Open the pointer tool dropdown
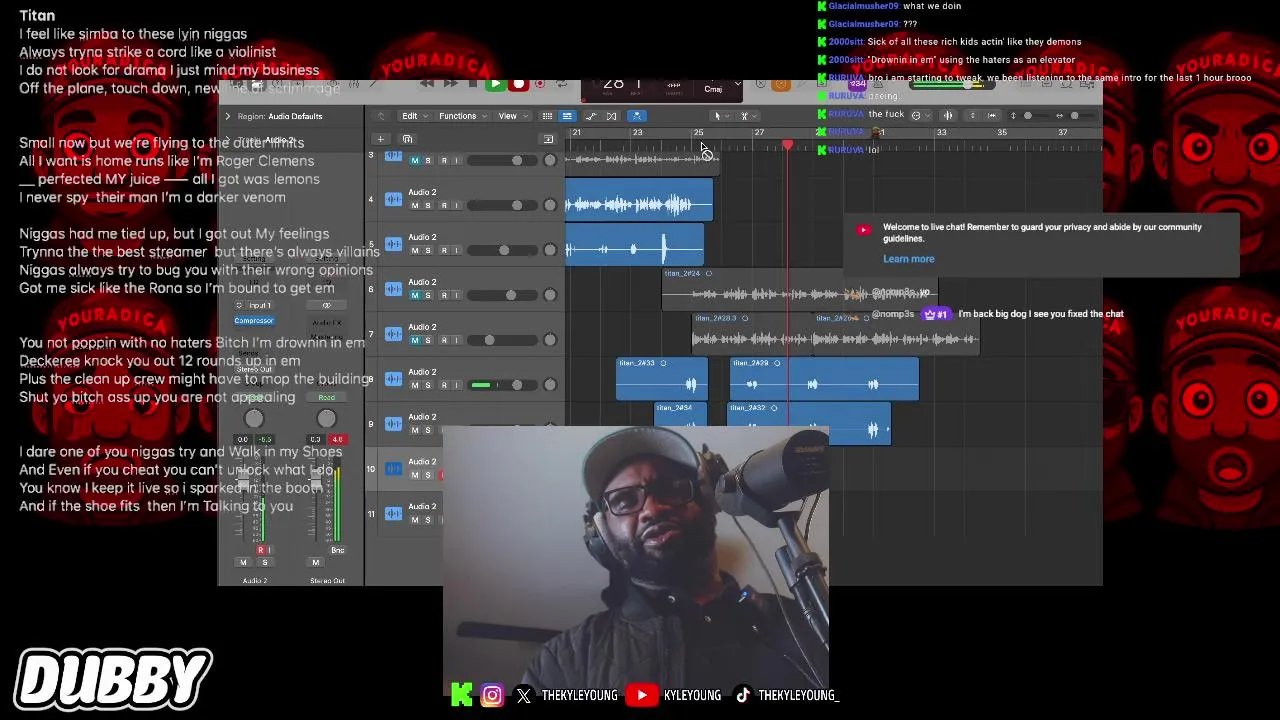1280x720 pixels. pyautogui.click(x=720, y=116)
